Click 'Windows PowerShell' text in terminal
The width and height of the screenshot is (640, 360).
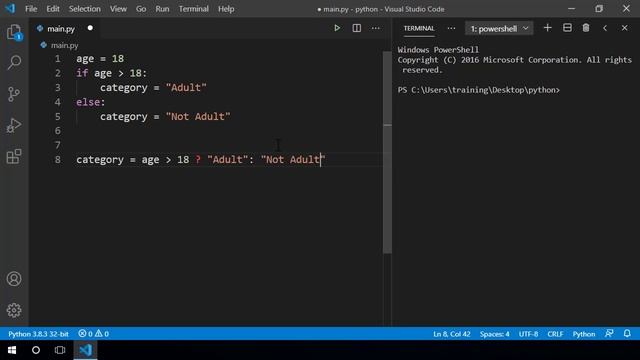[438, 50]
